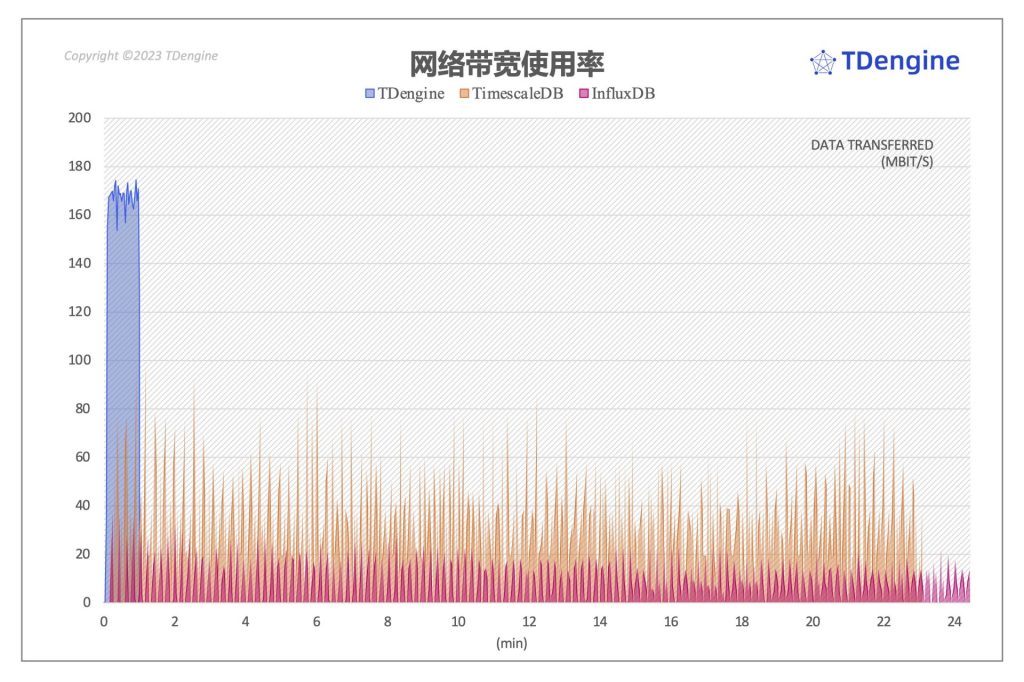The height and width of the screenshot is (682, 1024).
Task: Click the TDengine brand name text
Action: (x=901, y=62)
